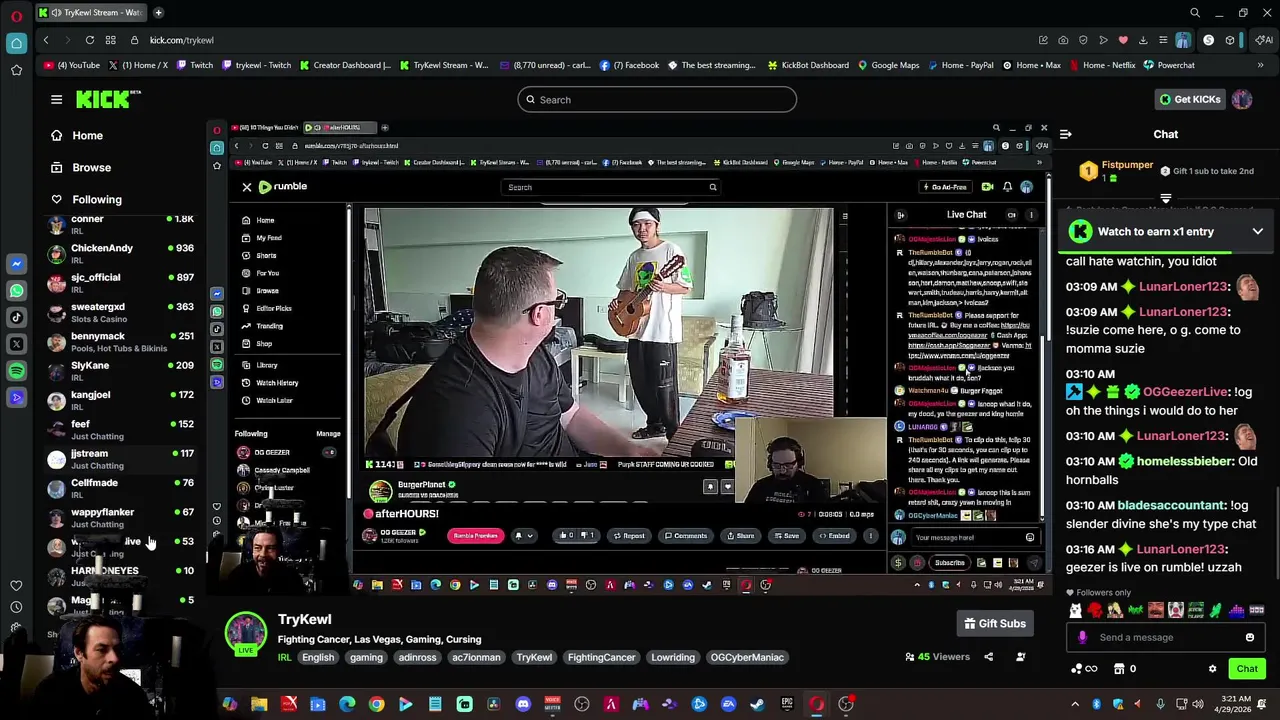The height and width of the screenshot is (720, 1280).
Task: Open YouTube bookmark
Action: tap(72, 65)
